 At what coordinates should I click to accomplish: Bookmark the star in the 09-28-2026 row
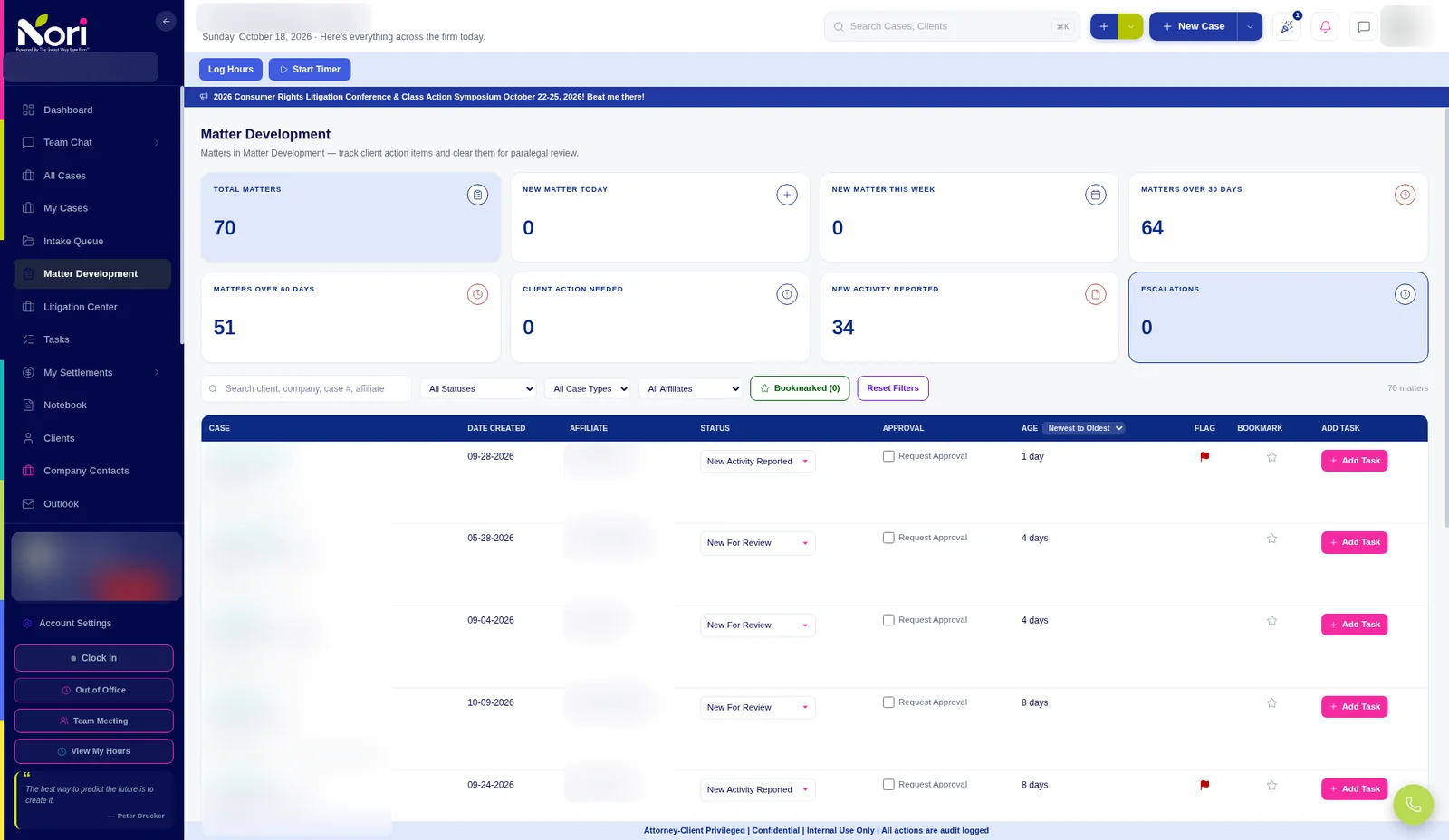point(1271,457)
